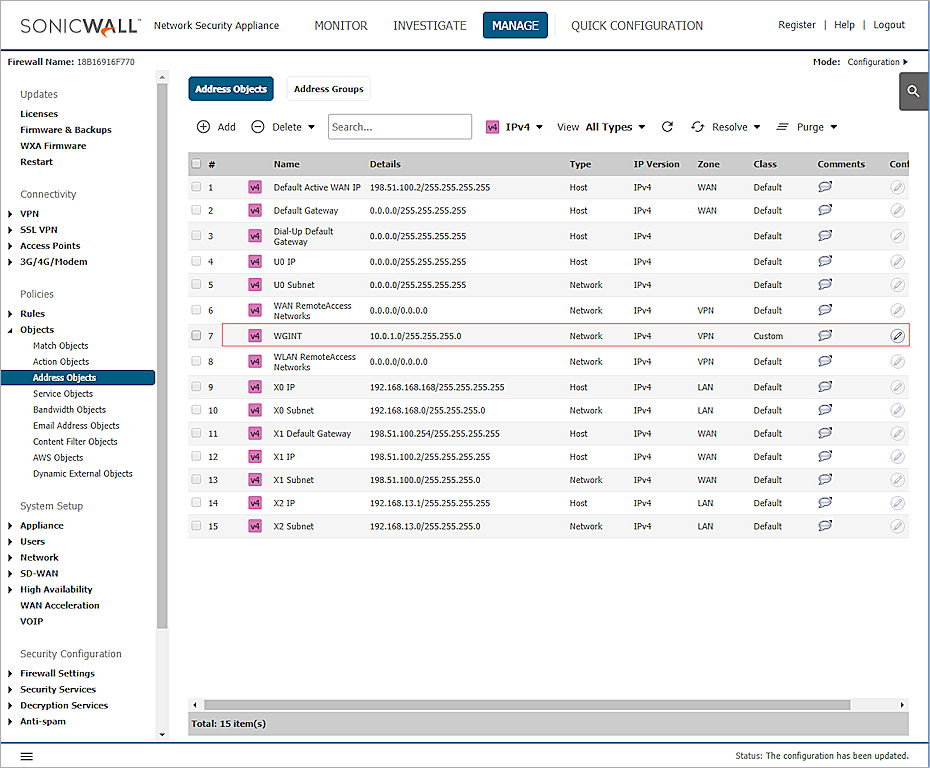The height and width of the screenshot is (768, 930).
Task: Click comment icon for X2 Subnet row
Action: (x=825, y=526)
